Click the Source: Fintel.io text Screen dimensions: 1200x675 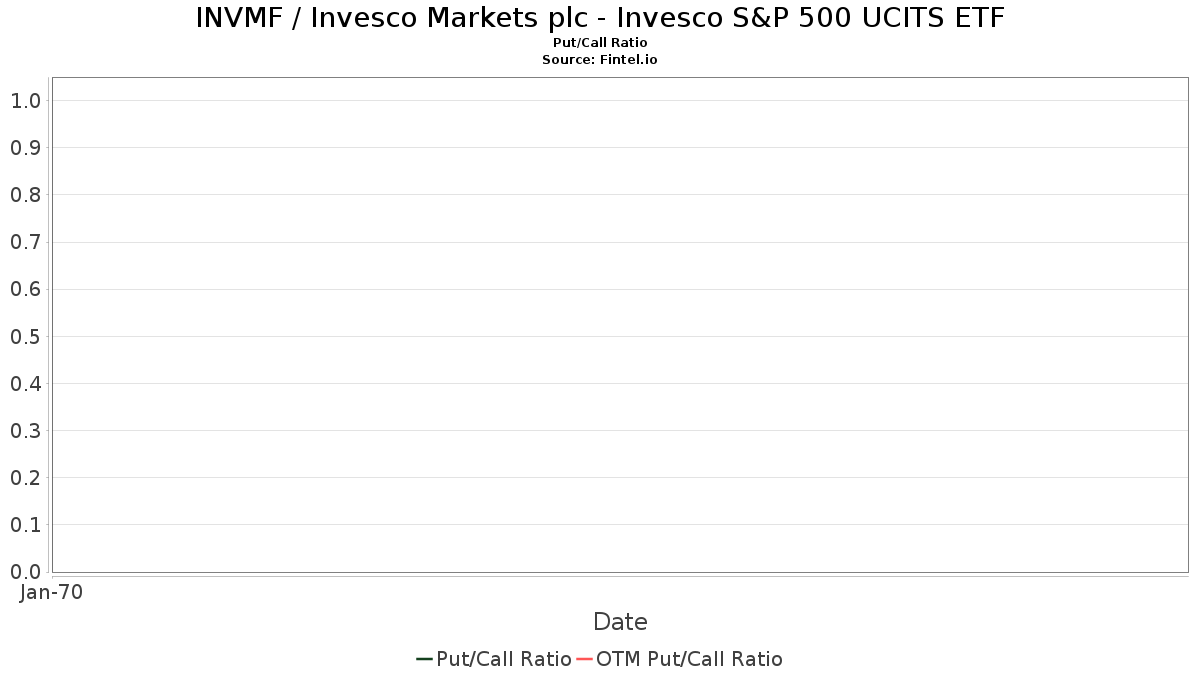pyautogui.click(x=600, y=60)
